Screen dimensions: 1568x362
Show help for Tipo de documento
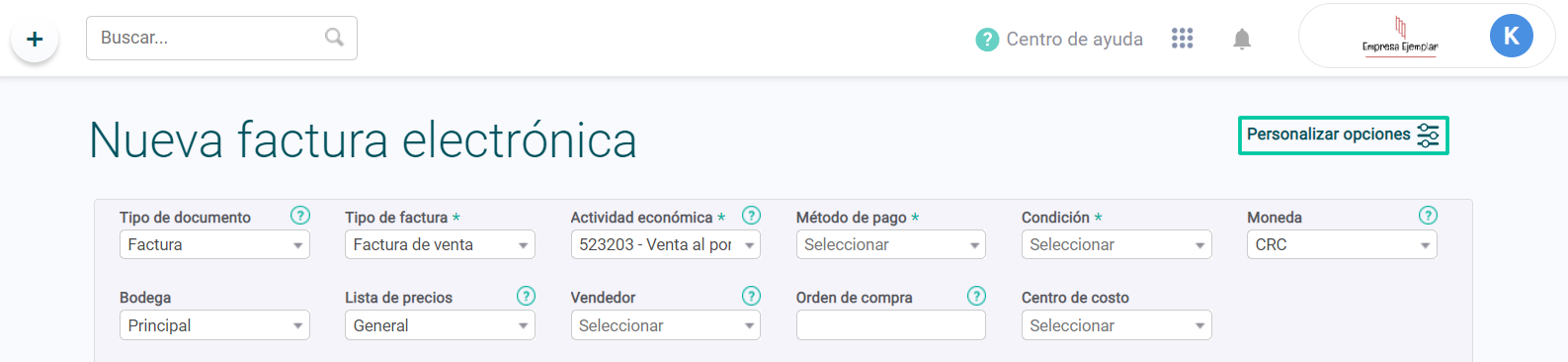tap(300, 216)
